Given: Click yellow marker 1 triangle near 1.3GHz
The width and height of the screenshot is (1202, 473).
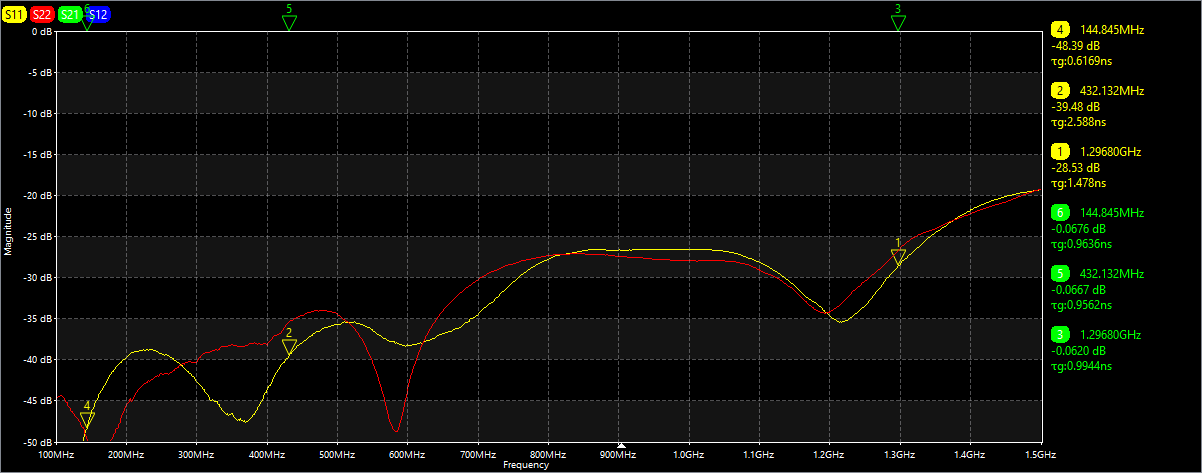Looking at the screenshot, I should 898,257.
